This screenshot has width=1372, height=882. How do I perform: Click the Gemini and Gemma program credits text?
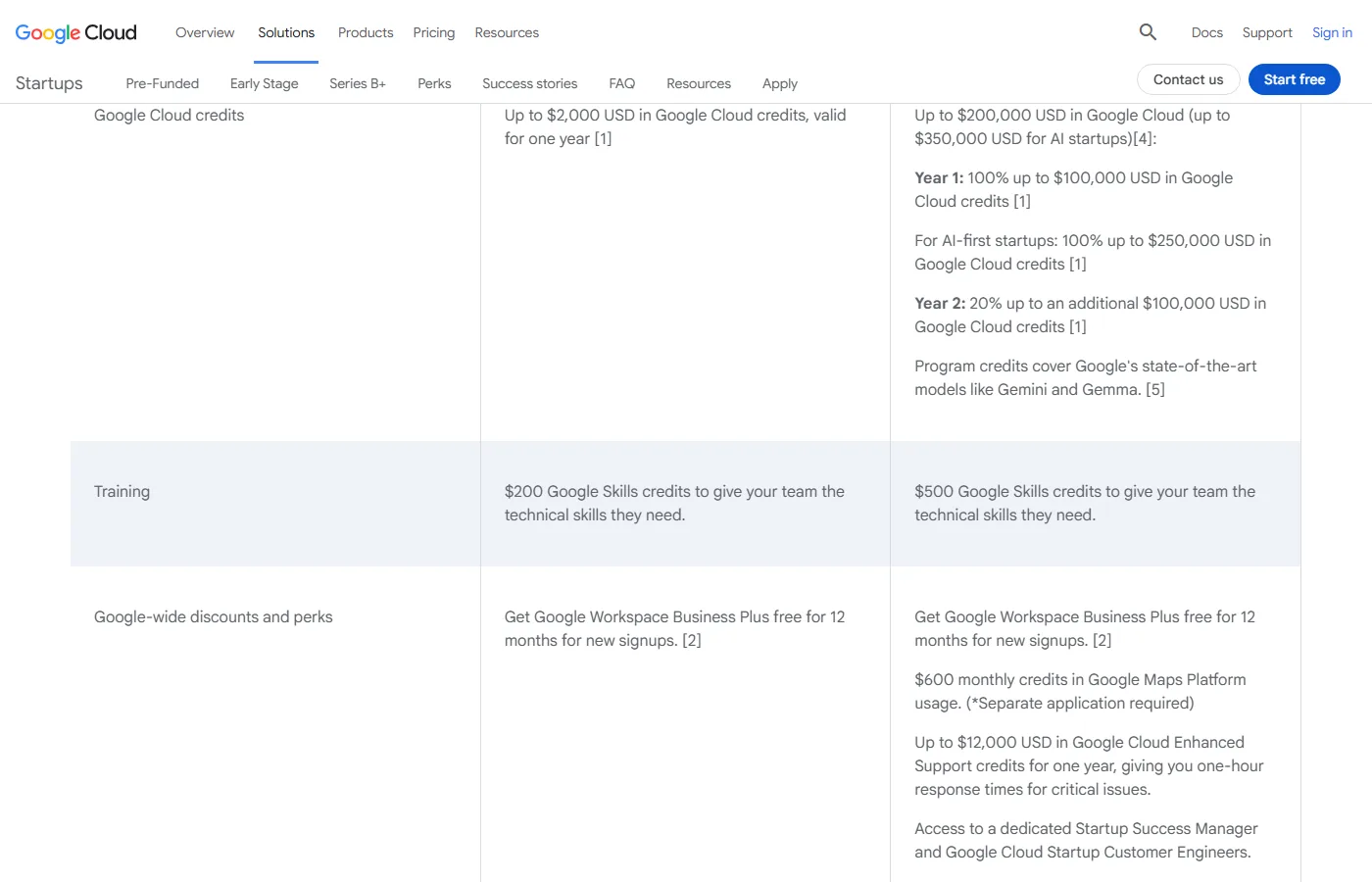[1086, 377]
